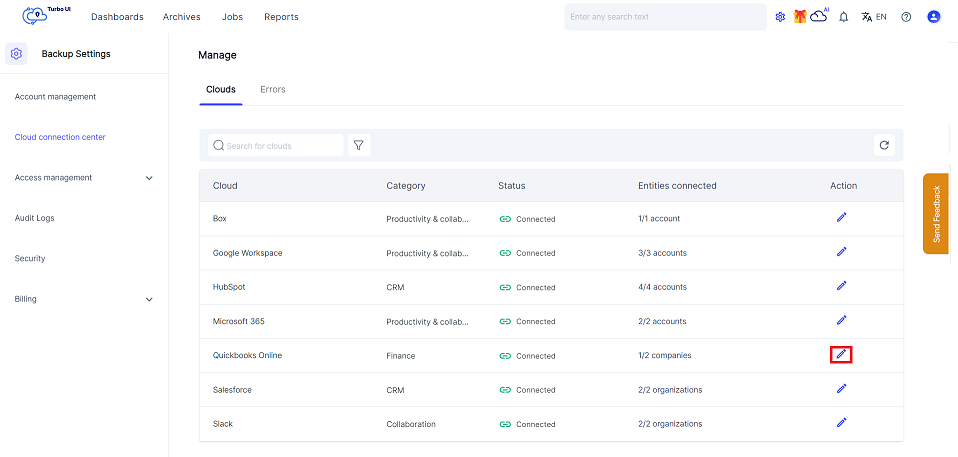Screen dimensions: 958x457
Task: Click the Entities connected column header
Action: coord(677,186)
